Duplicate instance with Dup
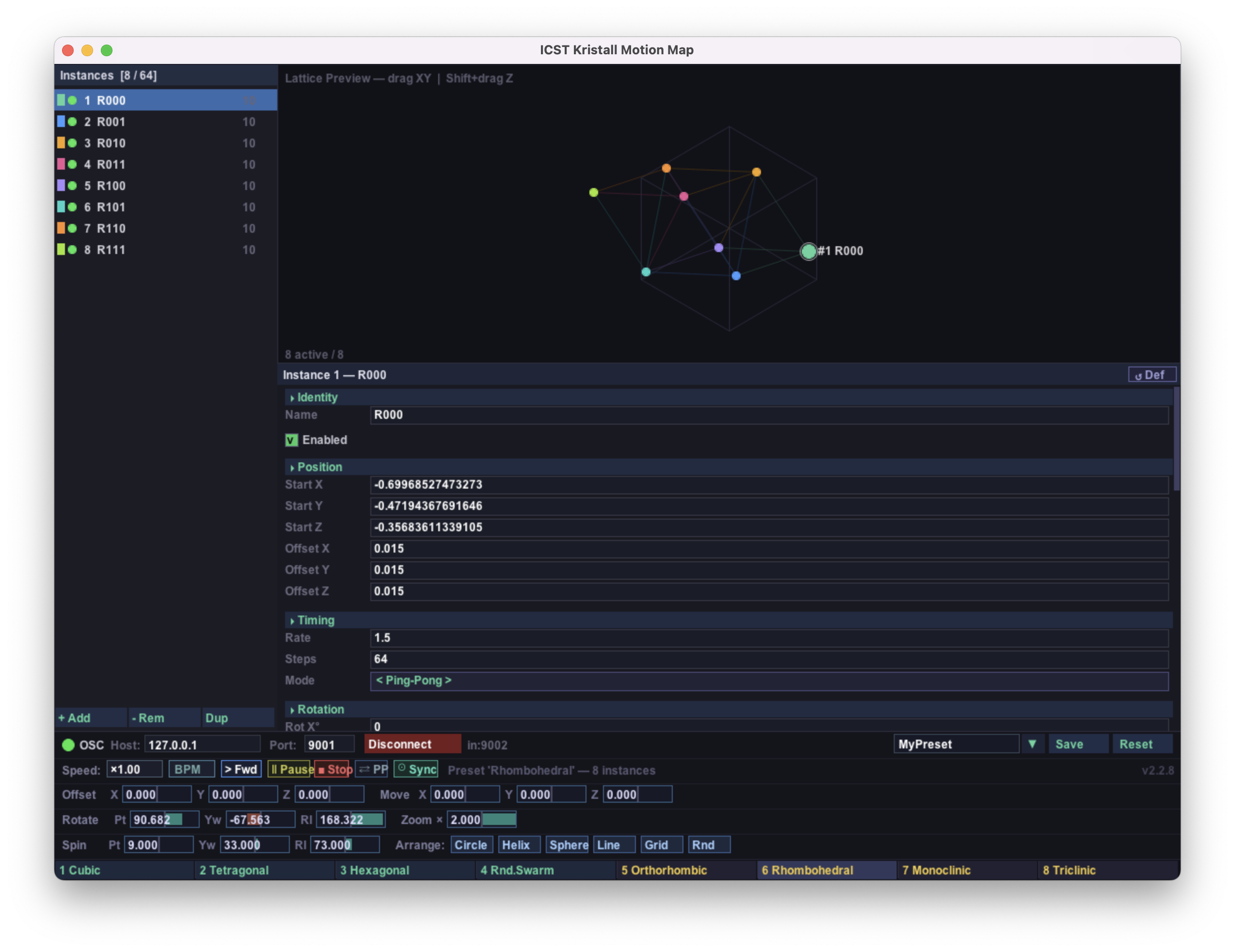Viewport: 1235px width, 952px height. pyautogui.click(x=238, y=718)
